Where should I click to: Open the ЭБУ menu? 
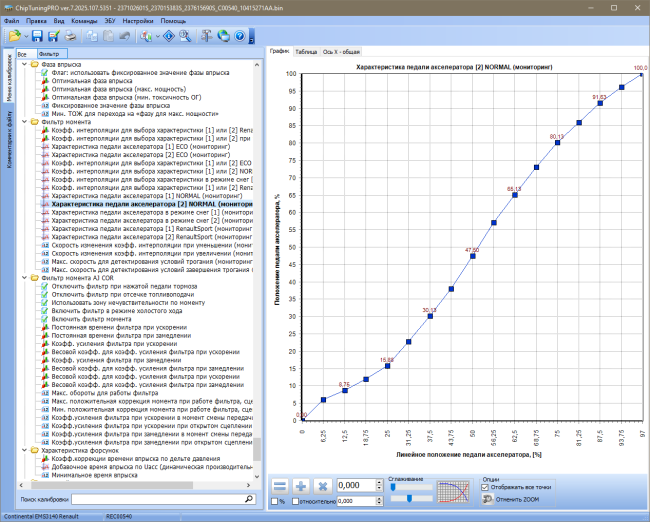tap(110, 21)
